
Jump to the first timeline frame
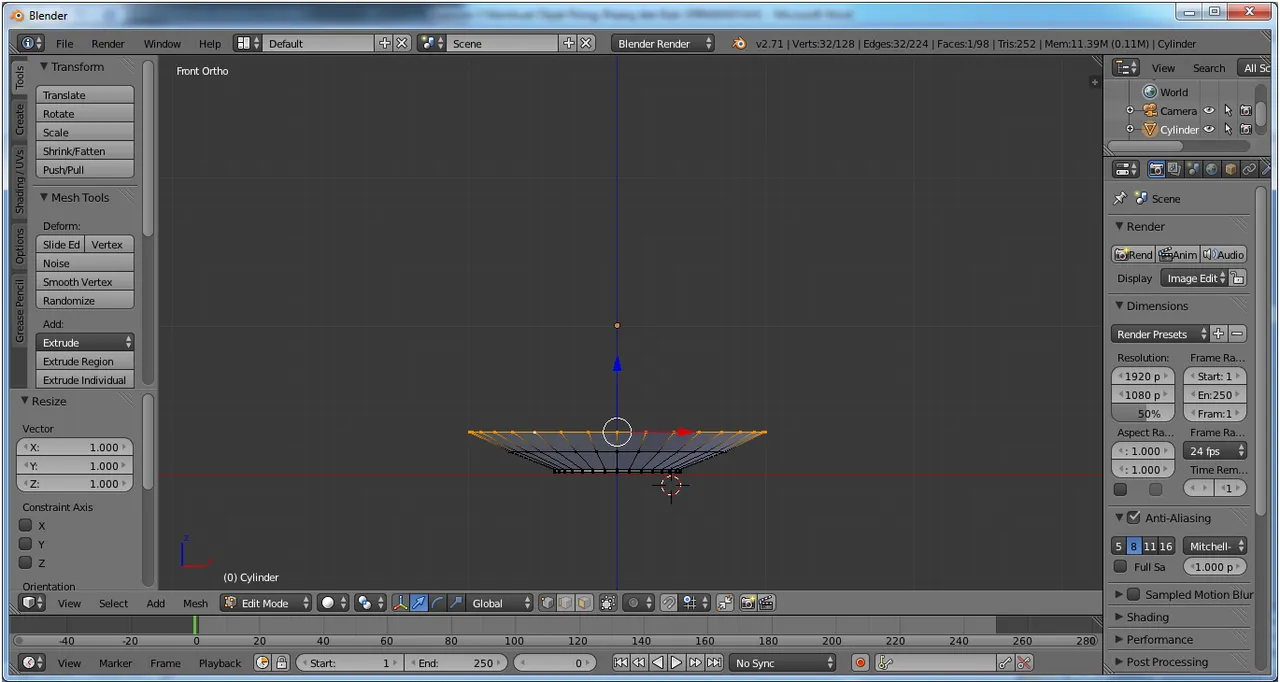coord(620,663)
